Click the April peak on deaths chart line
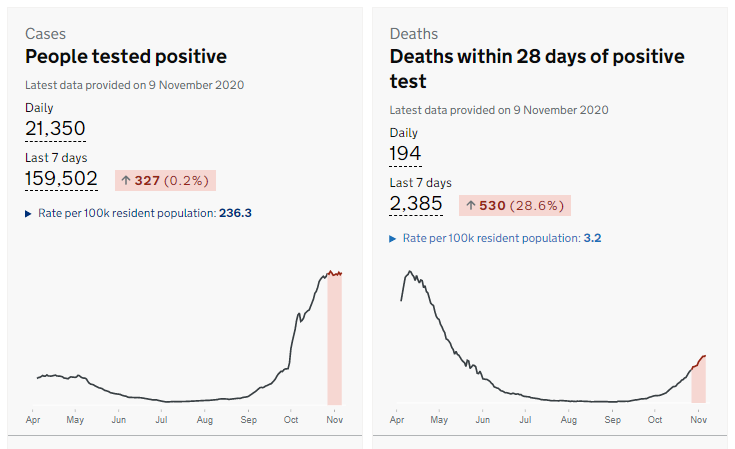This screenshot has height=449, width=735. pos(409,271)
